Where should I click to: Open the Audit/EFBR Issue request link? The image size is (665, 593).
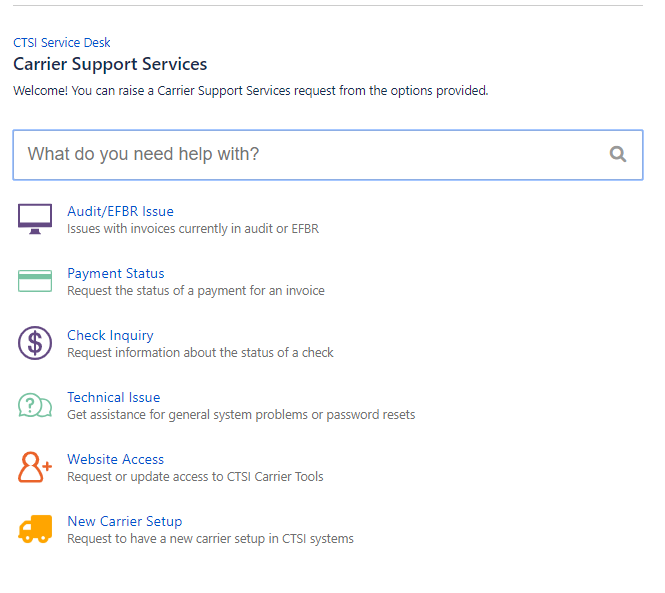point(120,211)
